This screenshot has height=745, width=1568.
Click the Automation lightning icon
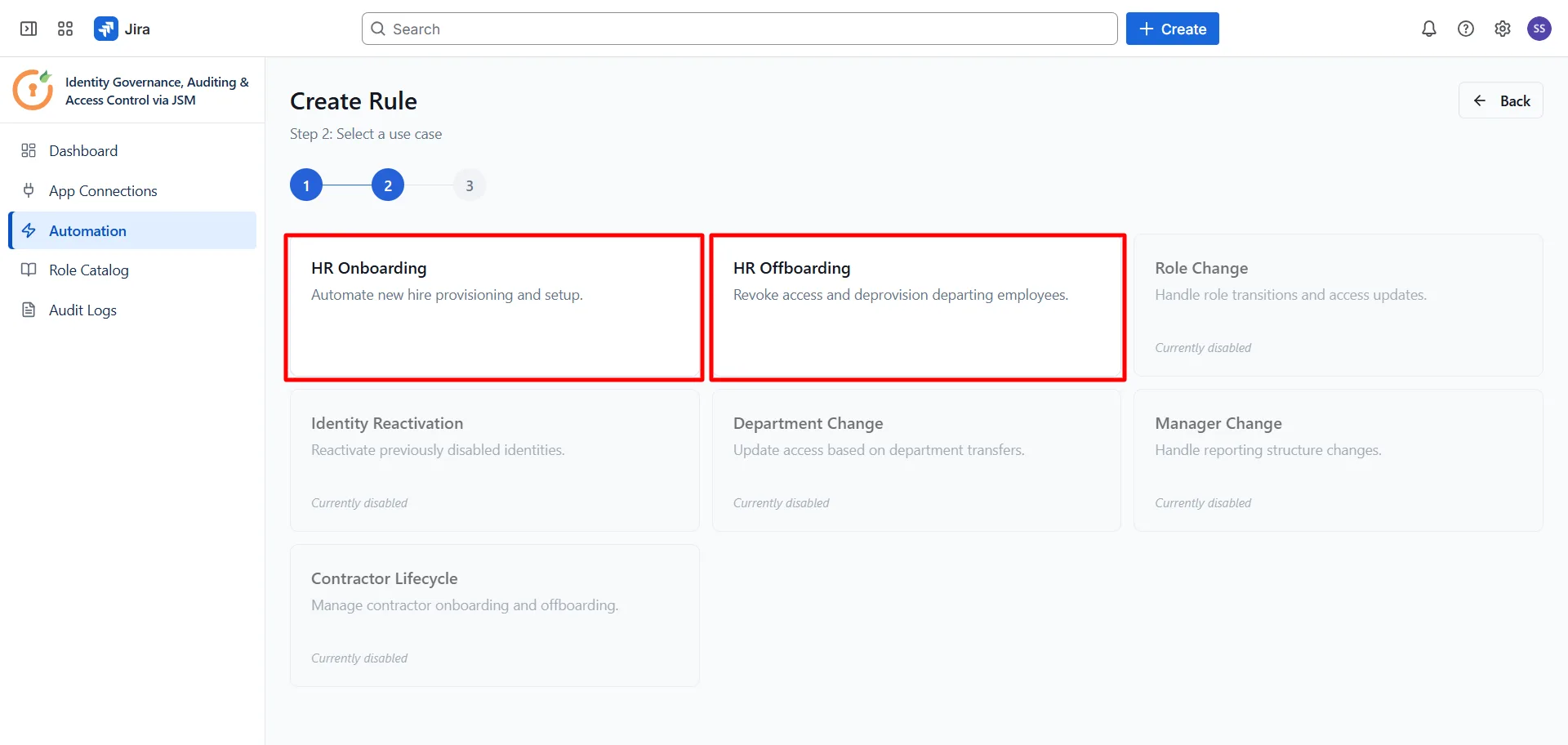point(29,230)
